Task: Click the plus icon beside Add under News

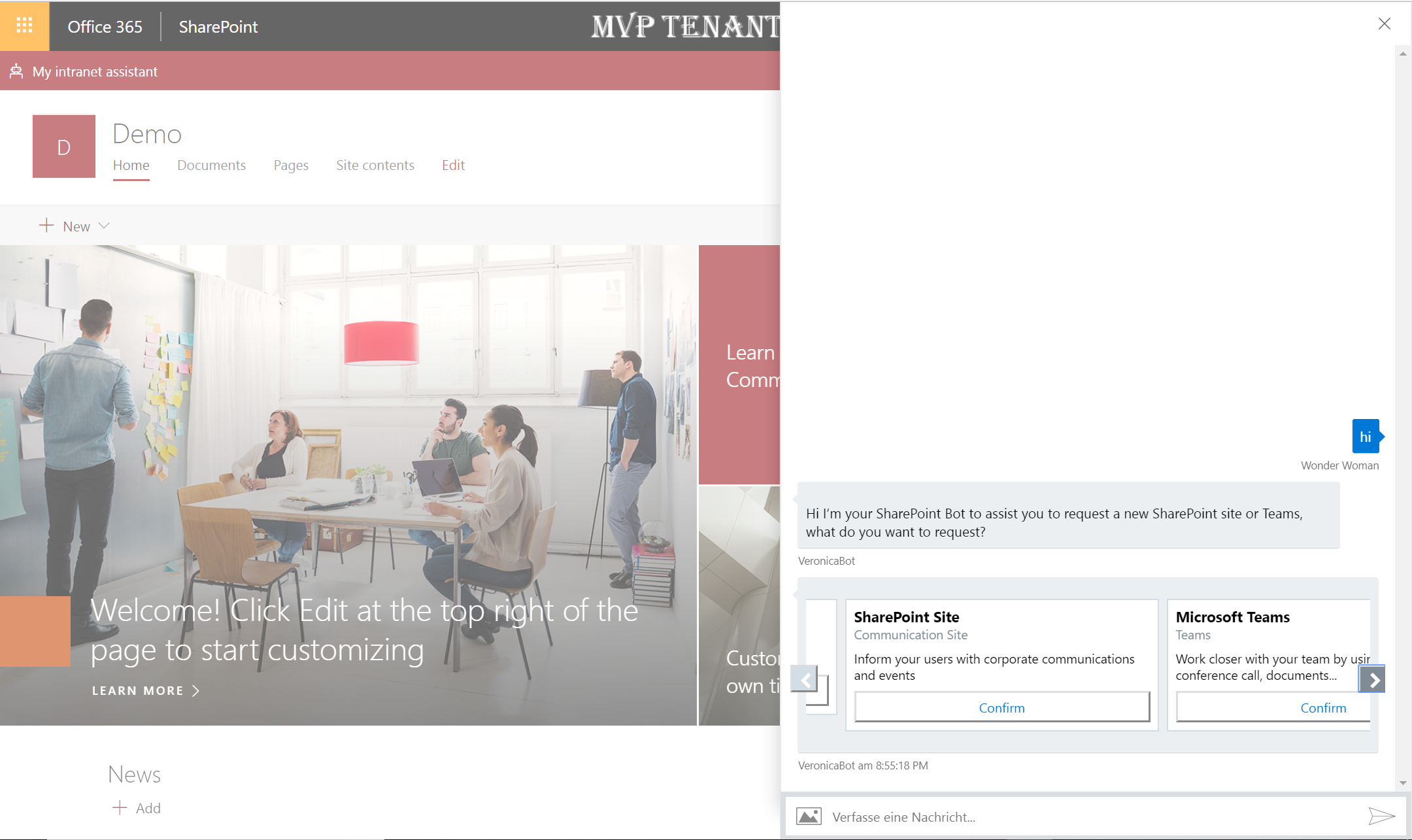Action: click(120, 808)
